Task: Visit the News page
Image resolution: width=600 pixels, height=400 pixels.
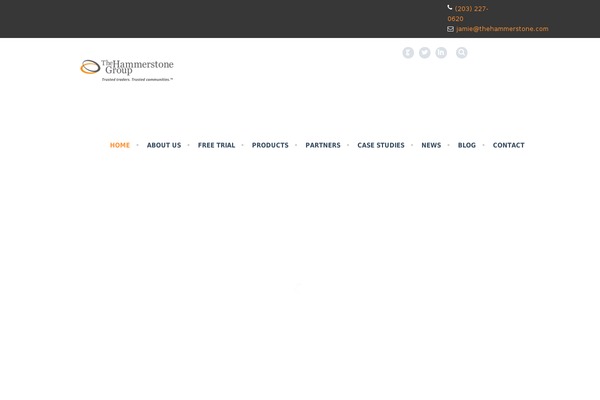Action: [x=431, y=145]
